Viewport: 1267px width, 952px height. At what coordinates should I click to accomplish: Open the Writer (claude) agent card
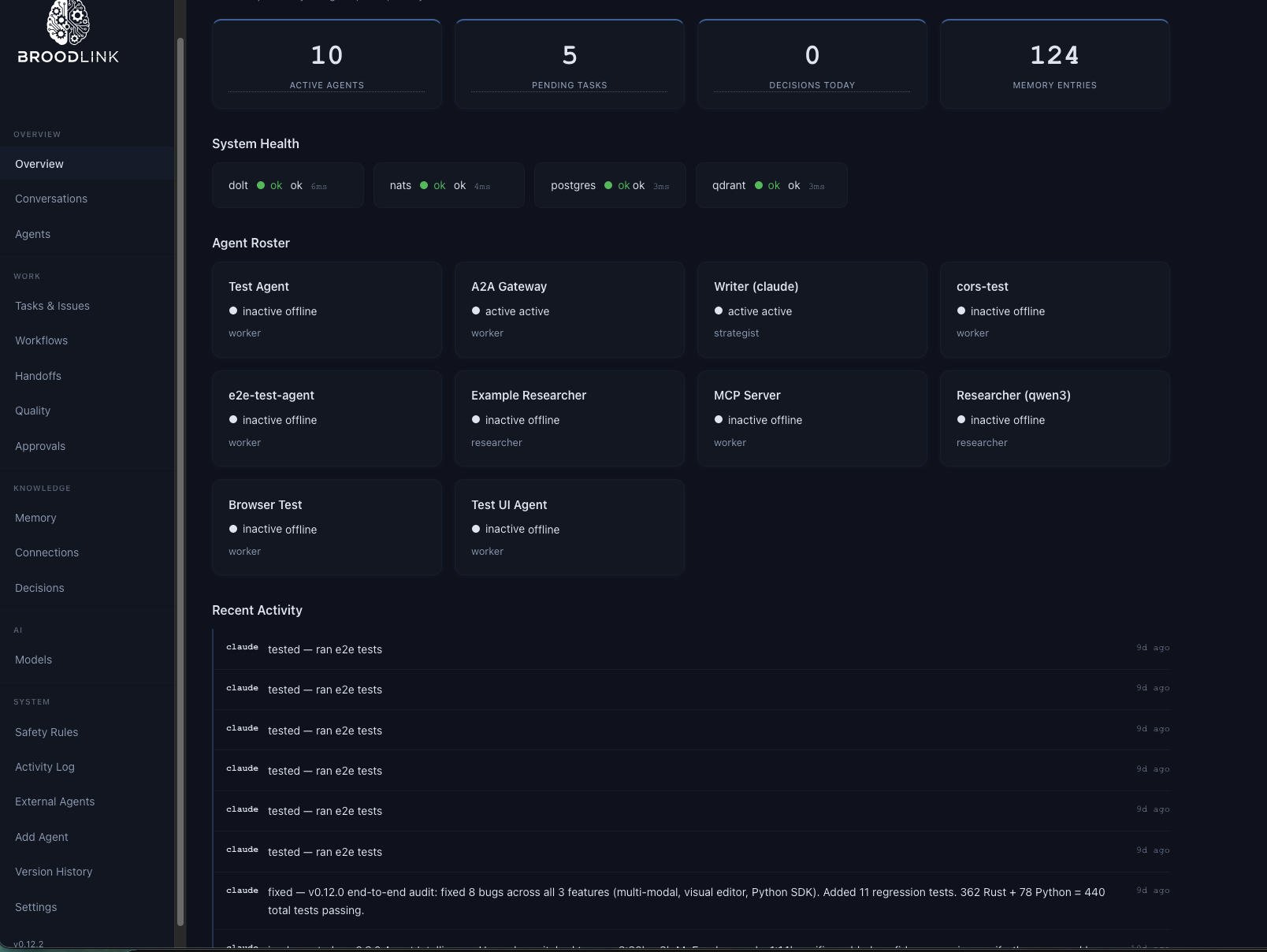pos(812,310)
